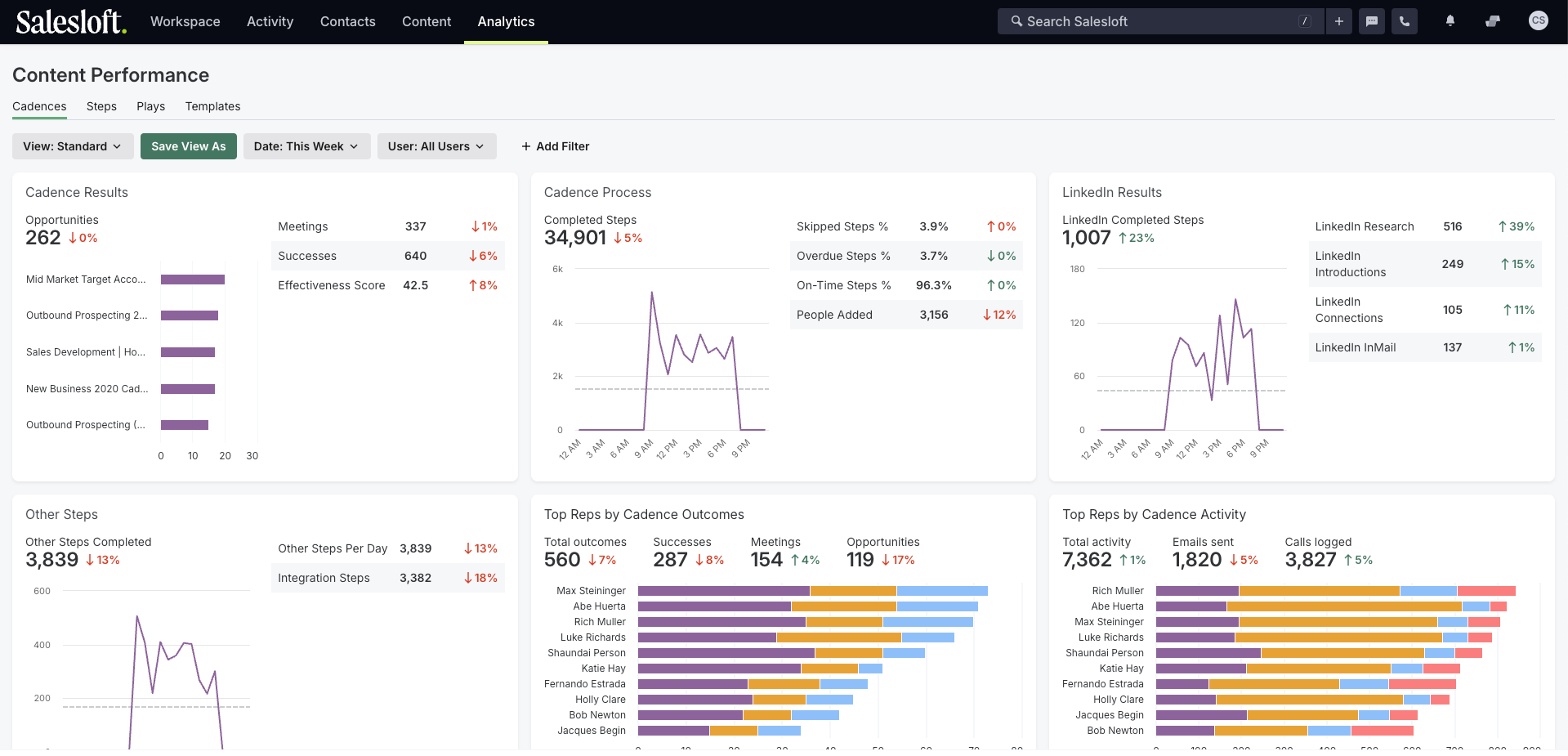Click the New Business 2020 Cad... label
Image resolution: width=1568 pixels, height=756 pixels.
tap(87, 389)
